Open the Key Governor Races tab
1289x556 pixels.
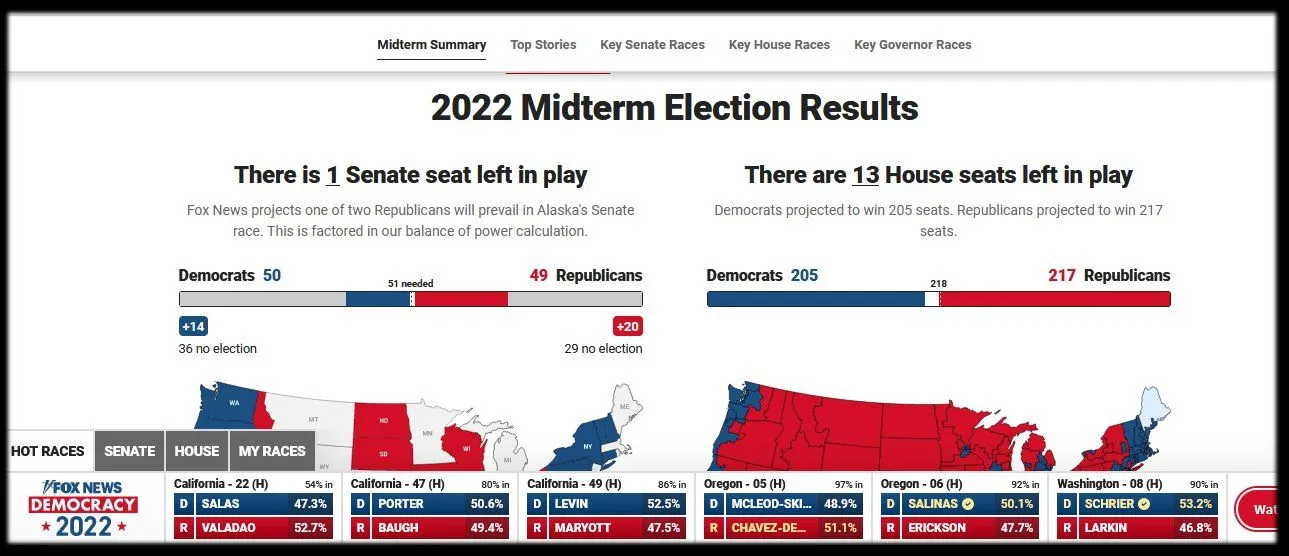912,45
